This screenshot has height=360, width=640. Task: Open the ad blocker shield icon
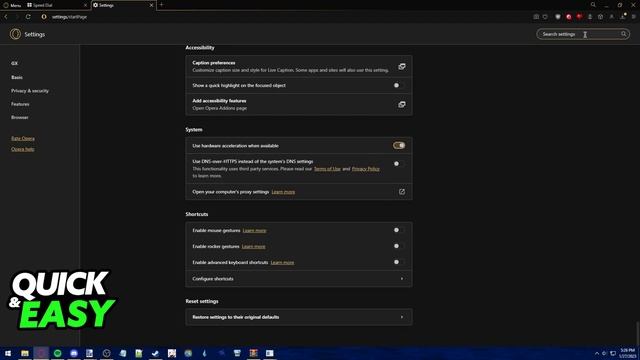pyautogui.click(x=558, y=17)
